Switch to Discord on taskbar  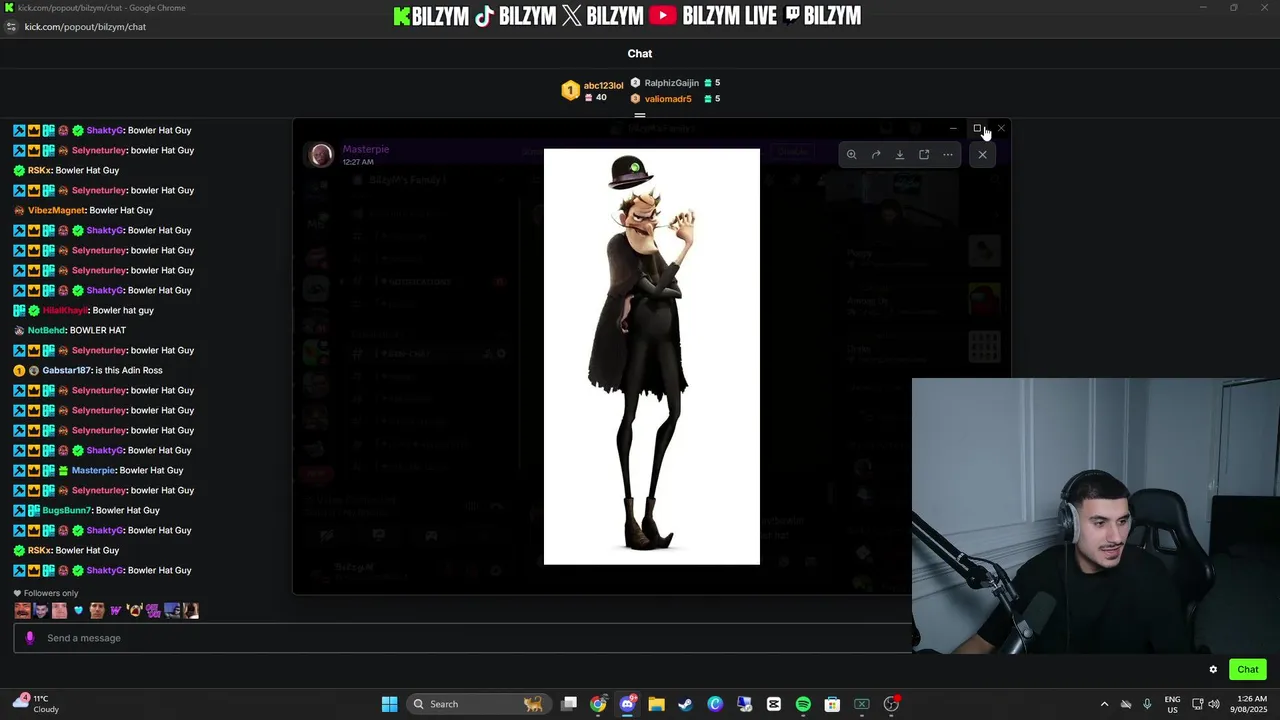point(627,704)
